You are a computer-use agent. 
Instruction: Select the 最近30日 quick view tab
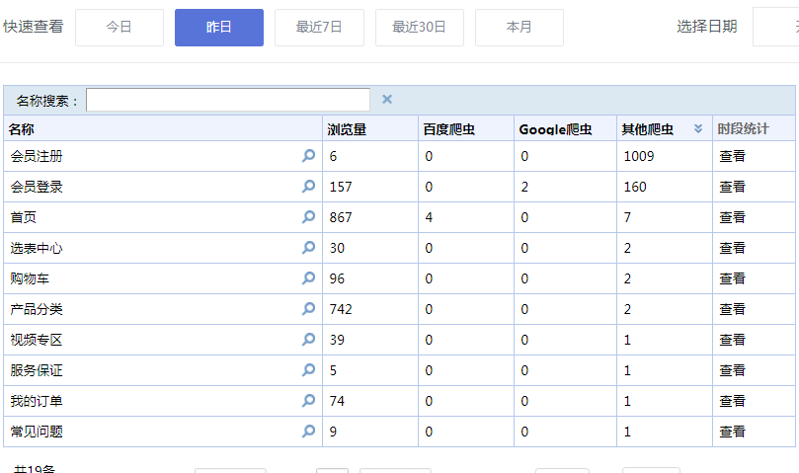coord(419,28)
